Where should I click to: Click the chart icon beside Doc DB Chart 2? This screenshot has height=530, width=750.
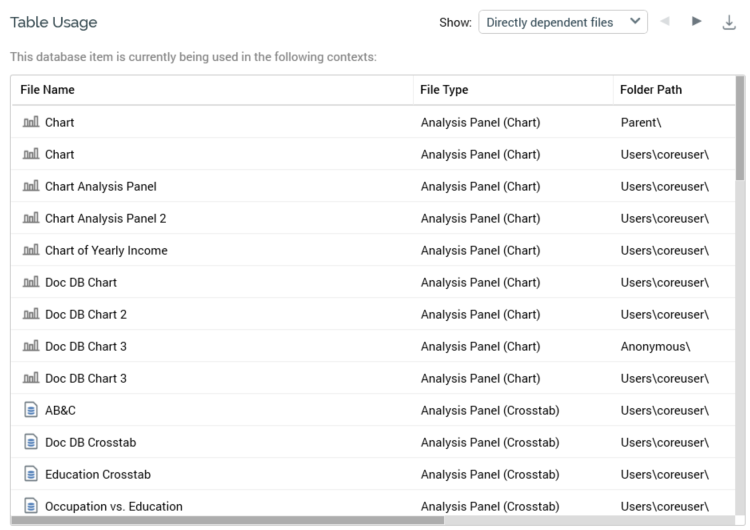[30, 314]
